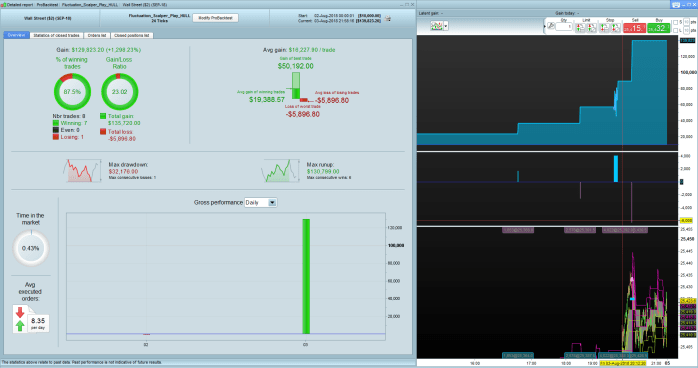This screenshot has height=368, width=698.
Task: Click the green daily gain bar for 03
Action: pos(306,276)
